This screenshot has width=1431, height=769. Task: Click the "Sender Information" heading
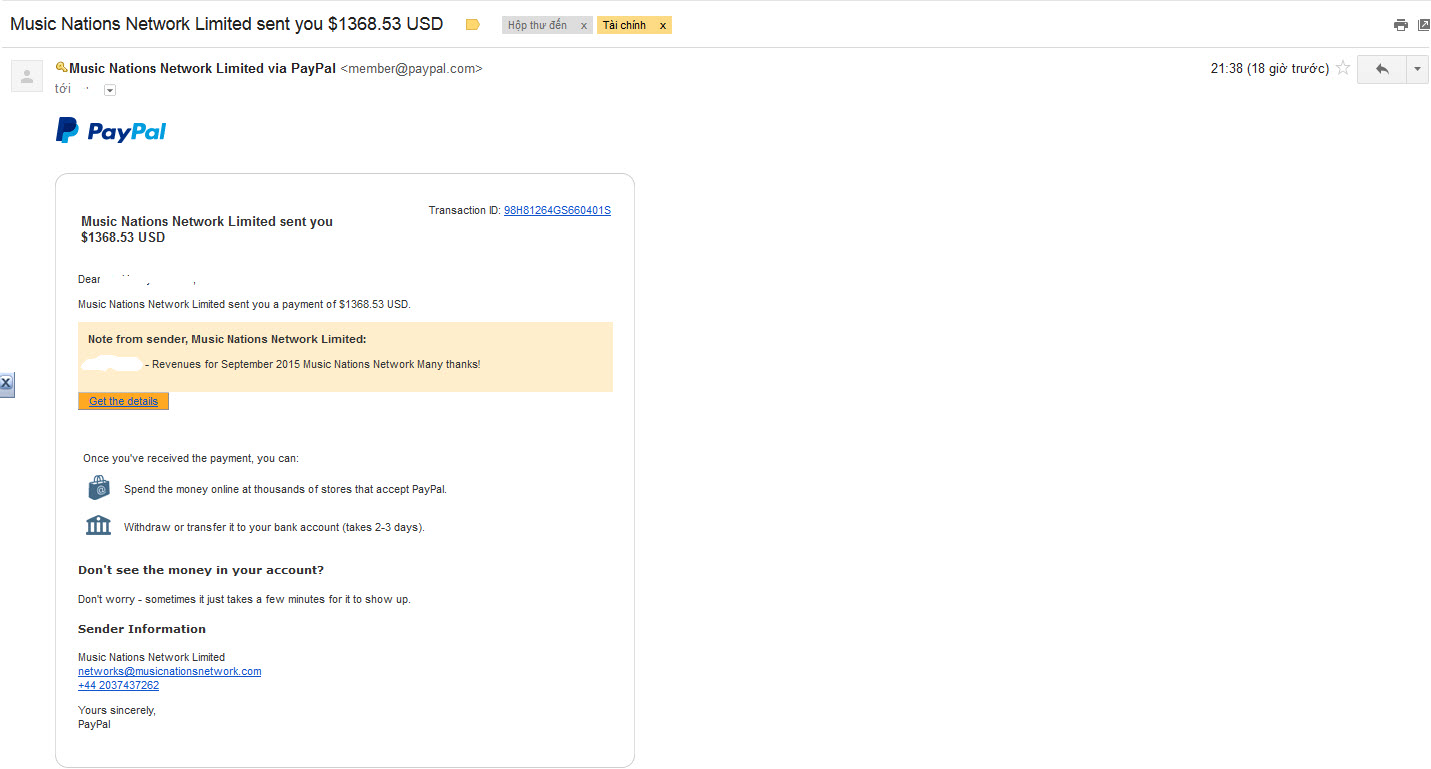(142, 629)
